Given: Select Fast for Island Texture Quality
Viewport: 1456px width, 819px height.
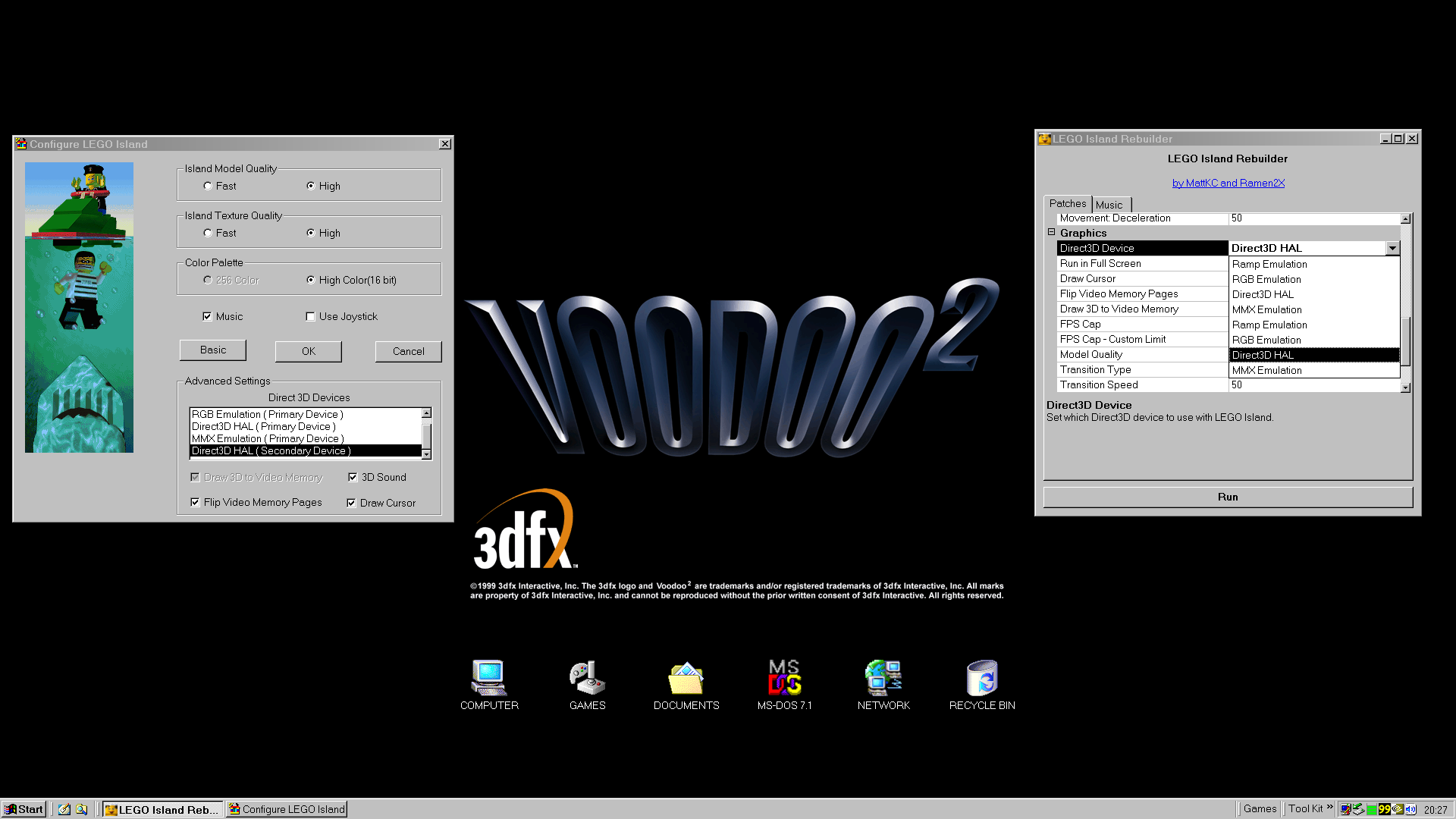Looking at the screenshot, I should [220, 233].
